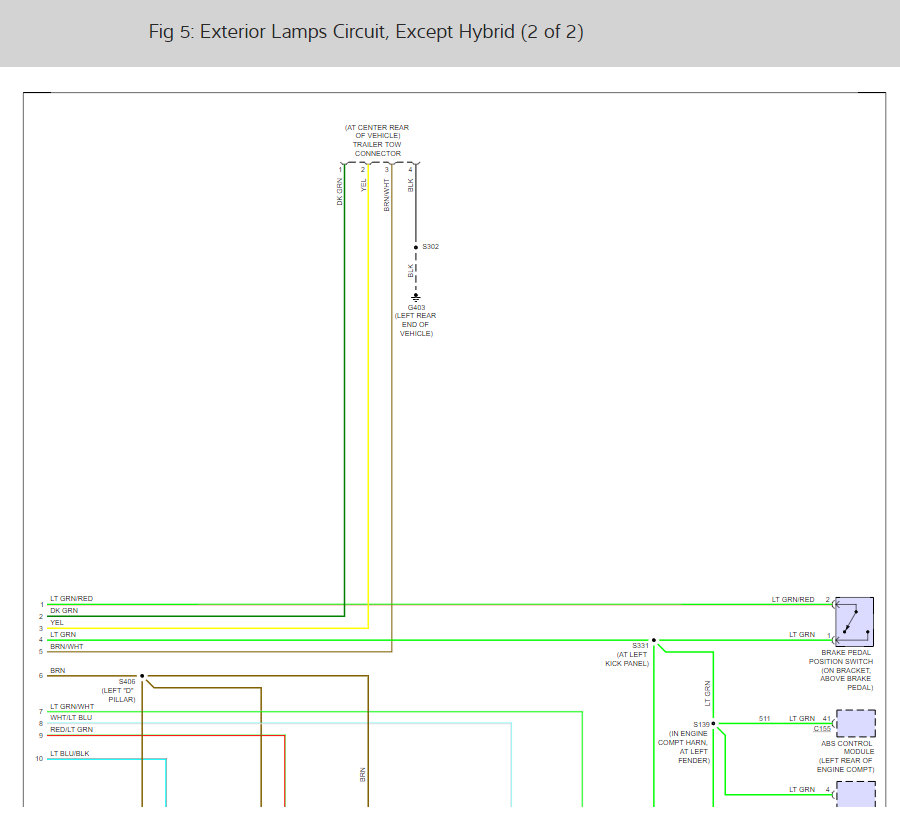Click the S139 splice junction dot
The image size is (900, 829).
pos(713,723)
